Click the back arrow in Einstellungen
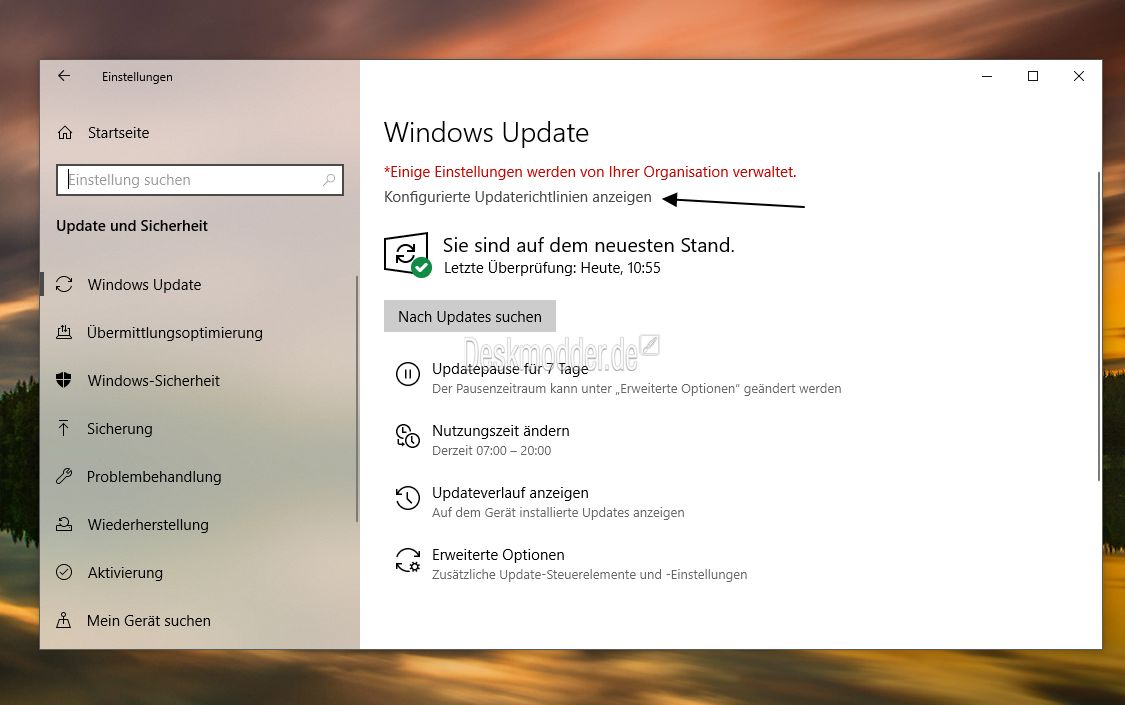The width and height of the screenshot is (1125, 705). pos(64,76)
